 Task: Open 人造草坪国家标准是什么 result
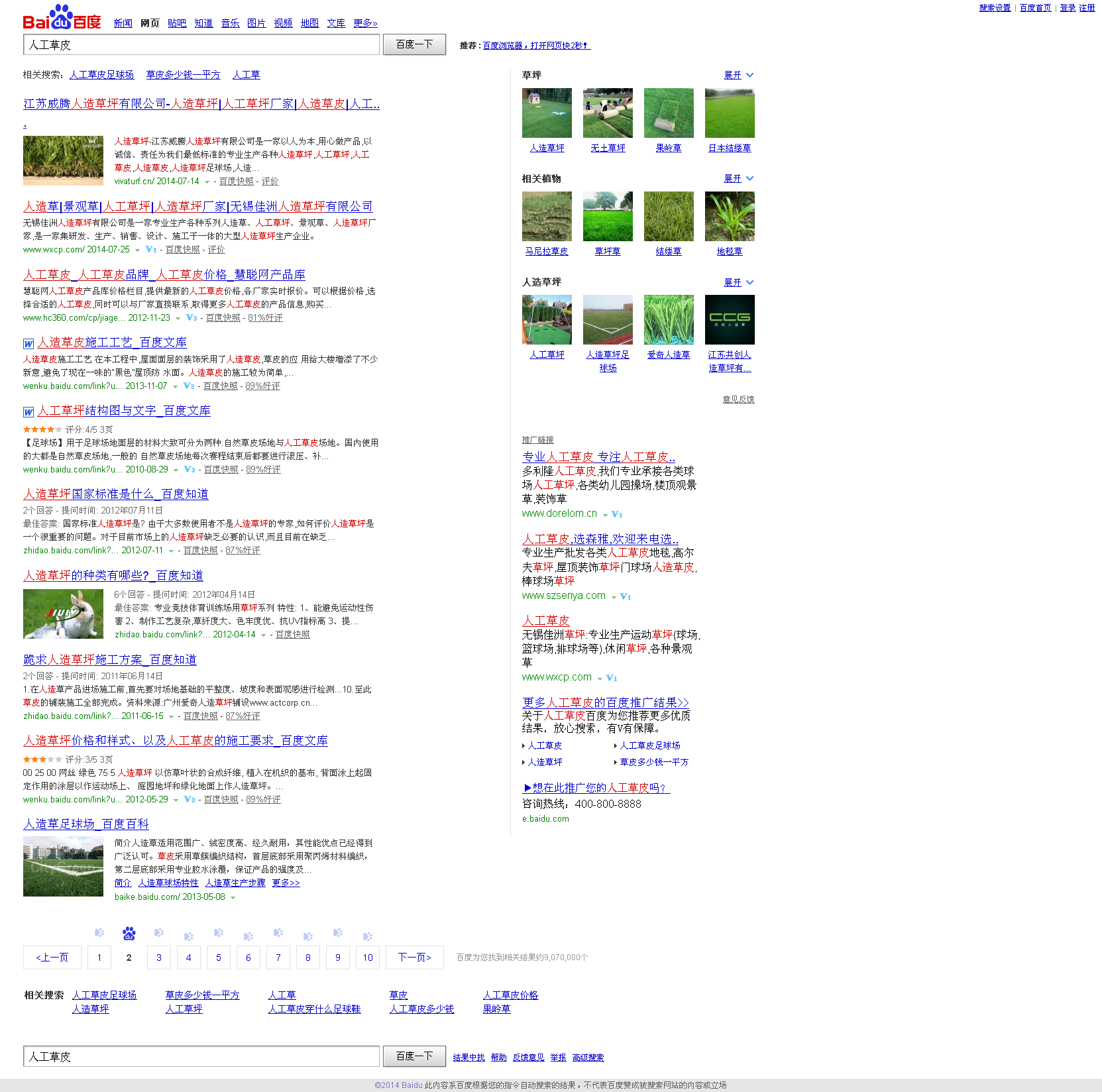pos(116,494)
